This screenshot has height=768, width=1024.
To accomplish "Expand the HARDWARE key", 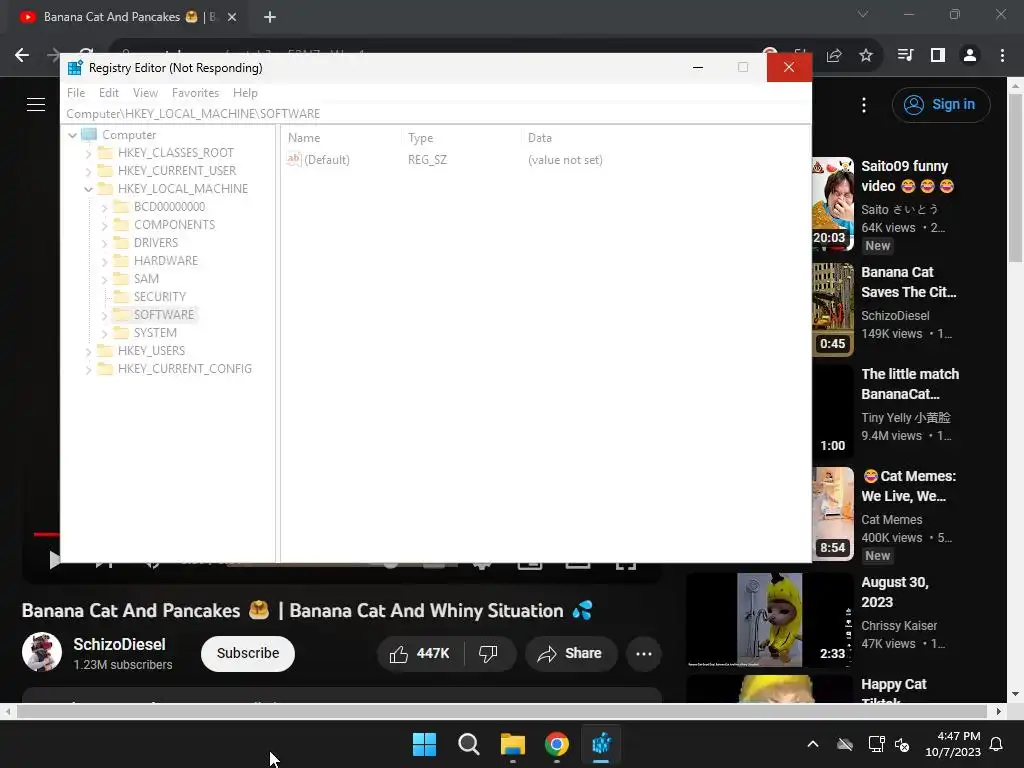I will 104,261.
